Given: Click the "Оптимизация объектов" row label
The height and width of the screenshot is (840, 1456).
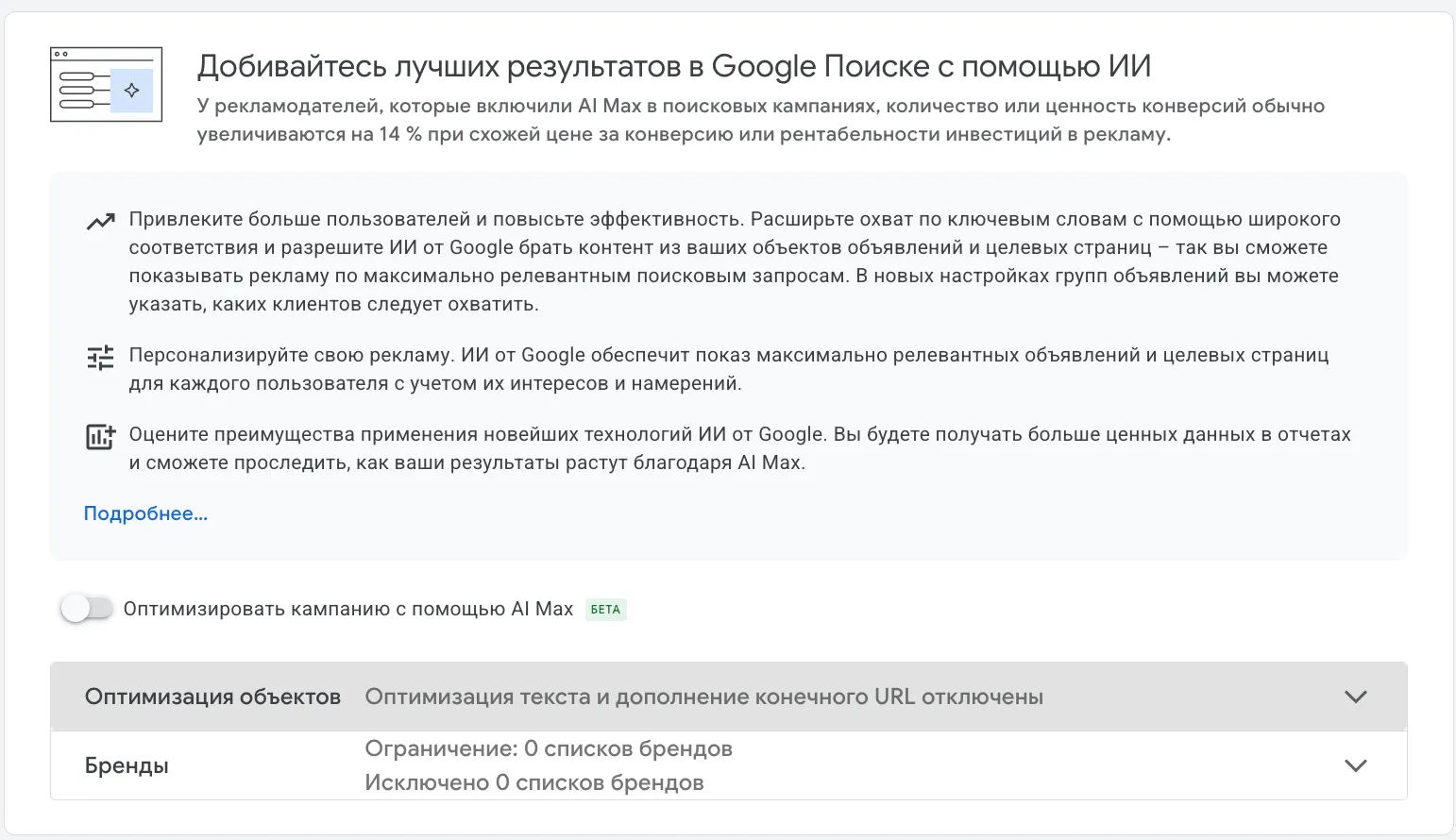Looking at the screenshot, I should [x=212, y=697].
